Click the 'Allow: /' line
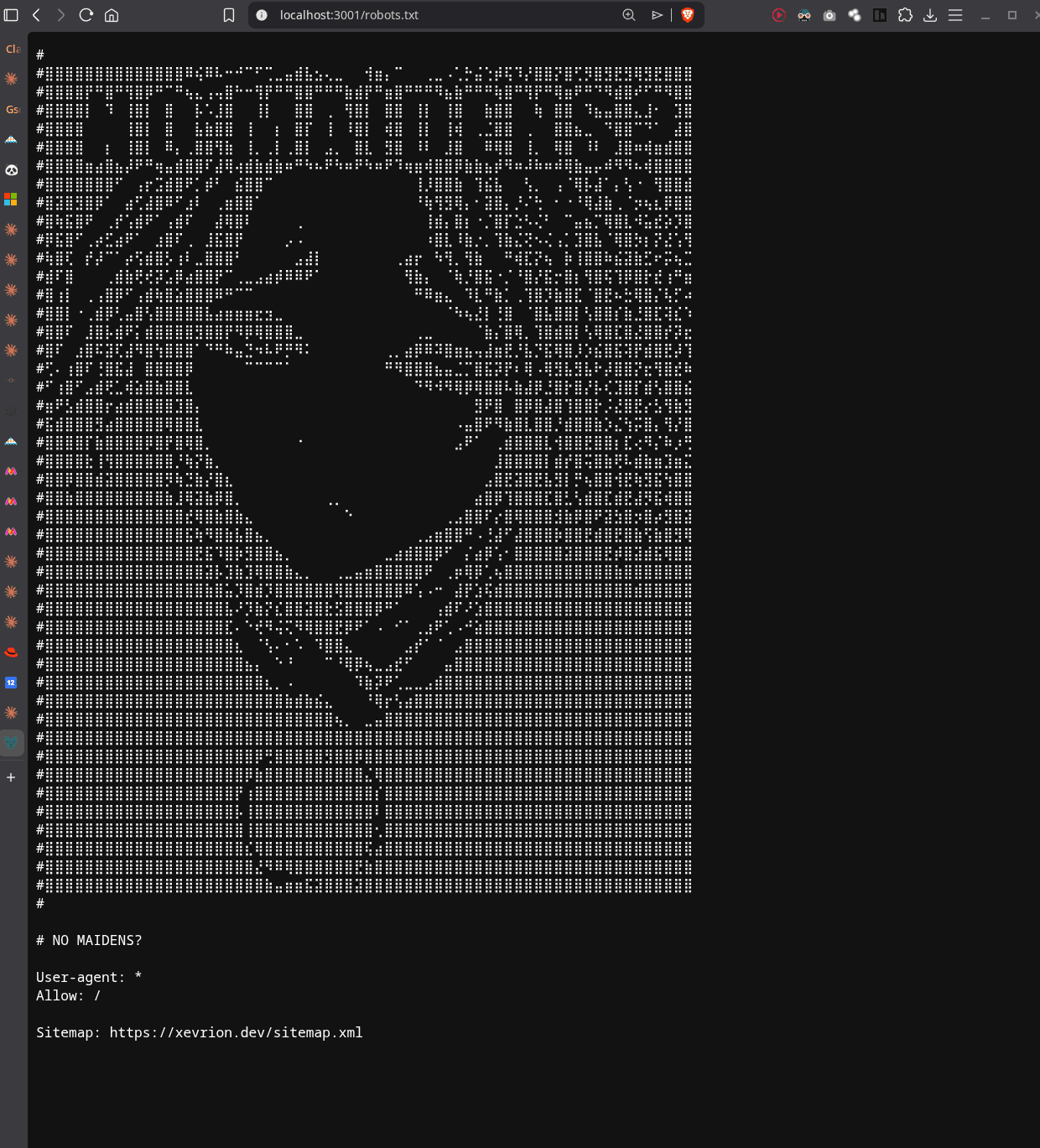 pos(68,995)
